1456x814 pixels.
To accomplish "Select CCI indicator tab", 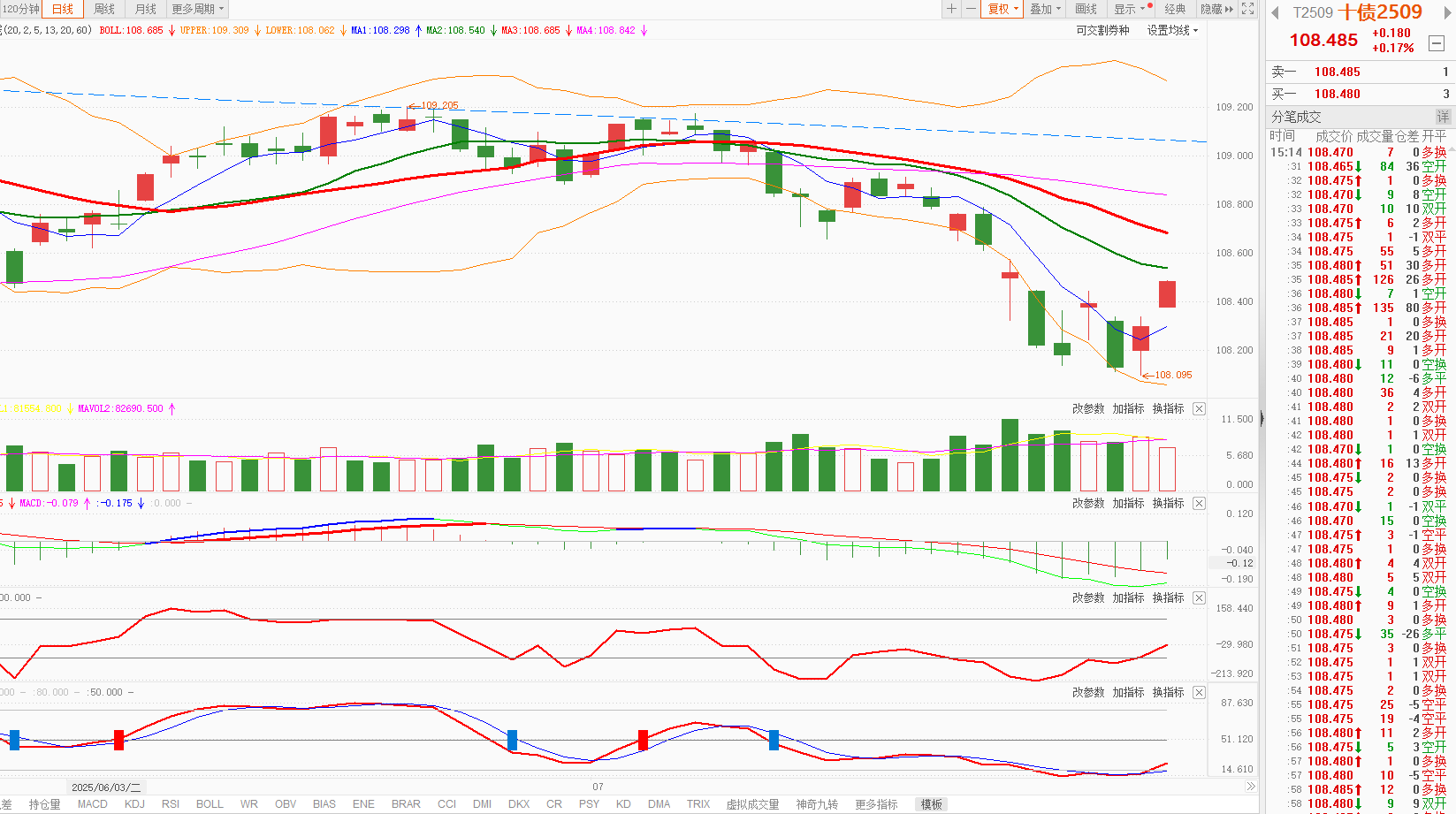I will (446, 804).
